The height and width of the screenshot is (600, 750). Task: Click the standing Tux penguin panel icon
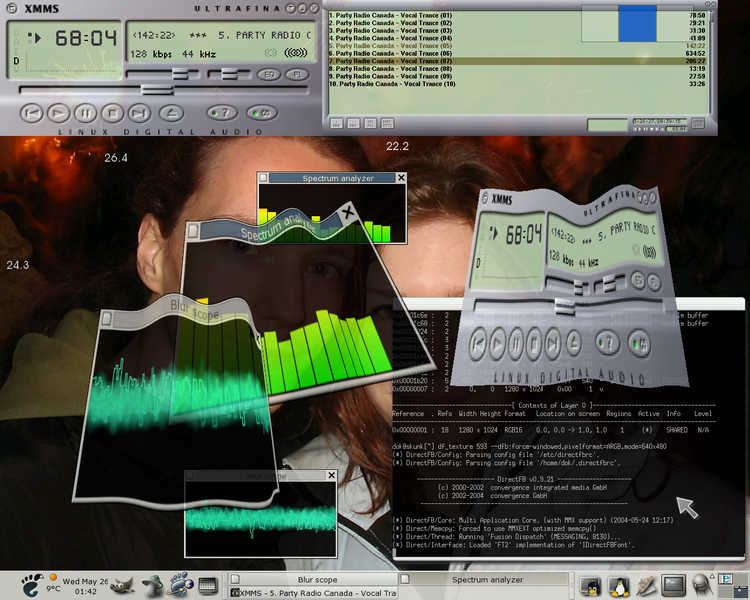(618, 586)
